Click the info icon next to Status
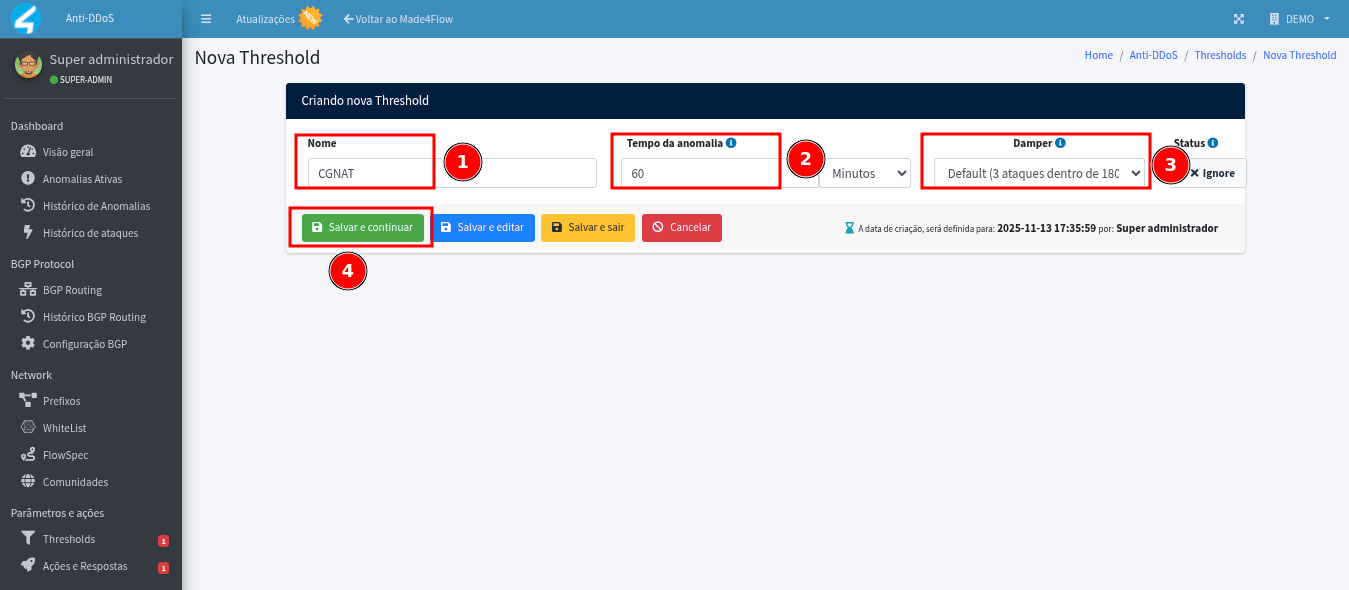The width and height of the screenshot is (1349, 590). pos(1212,143)
